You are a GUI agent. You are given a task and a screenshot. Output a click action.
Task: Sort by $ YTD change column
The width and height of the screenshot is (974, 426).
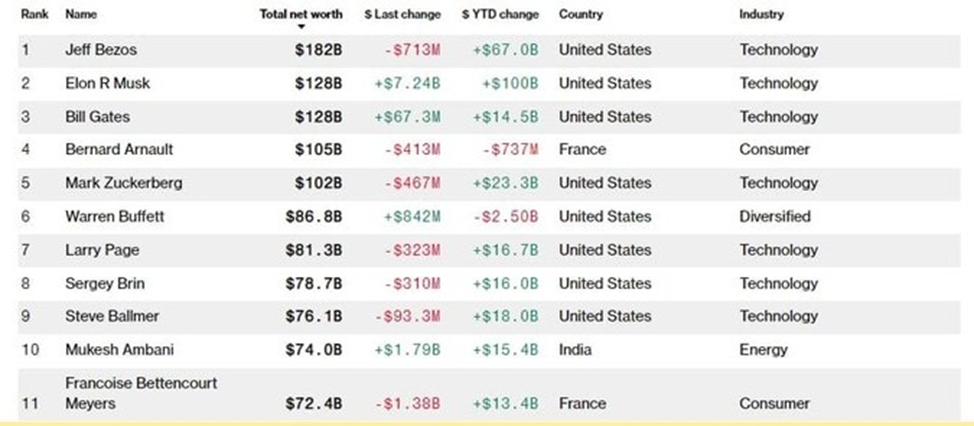click(500, 15)
